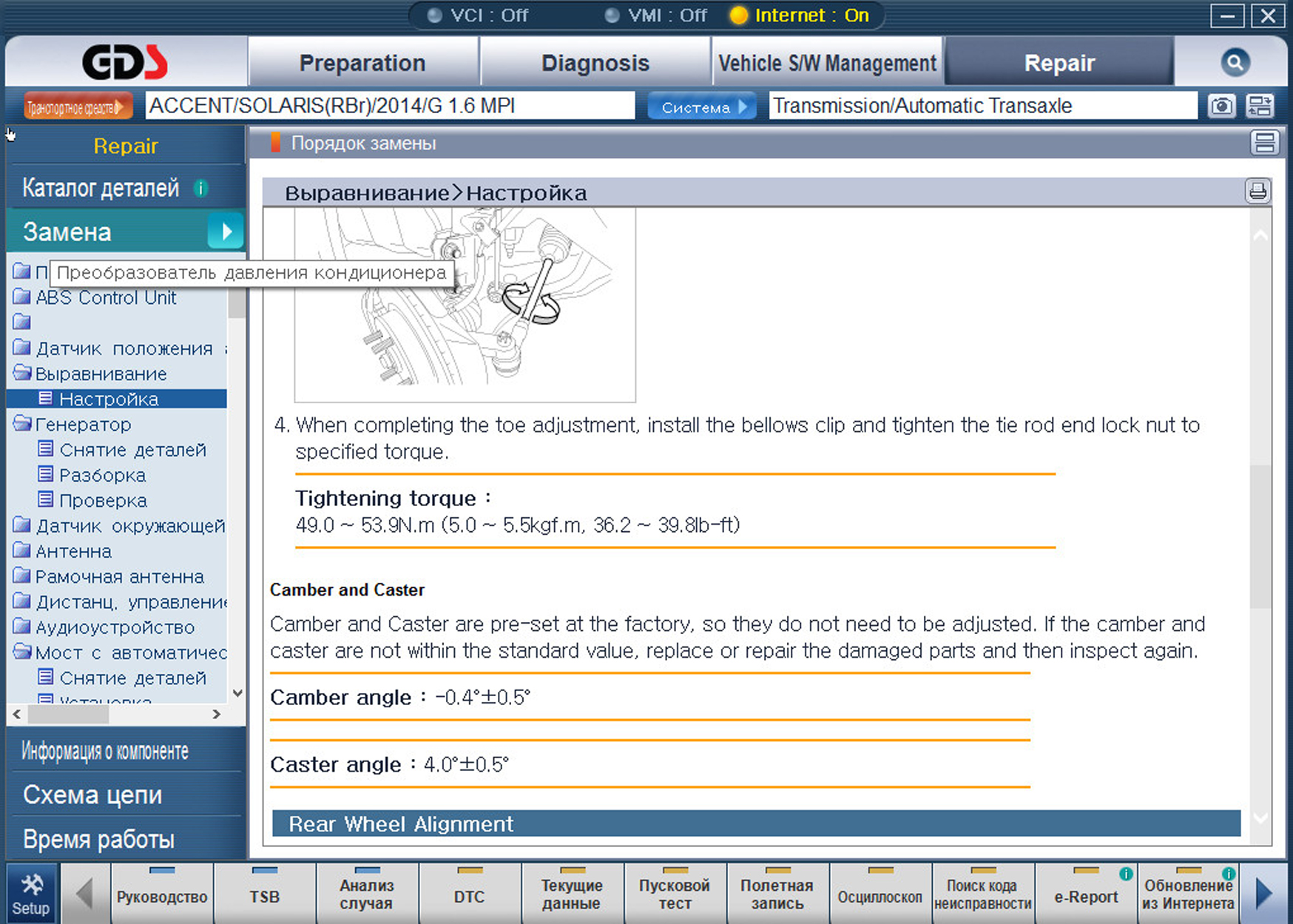The width and height of the screenshot is (1293, 924).
Task: Select Разборка under Генератор
Action: click(102, 476)
